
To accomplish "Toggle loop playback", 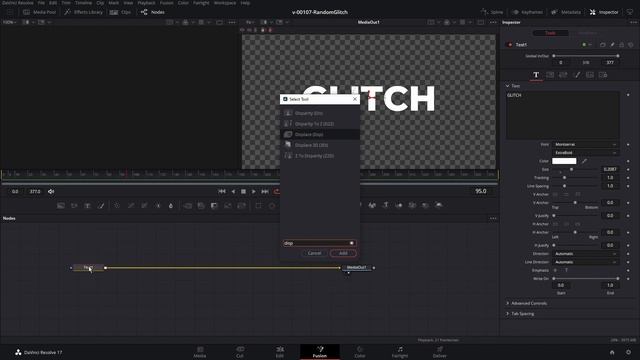I will coord(276,191).
